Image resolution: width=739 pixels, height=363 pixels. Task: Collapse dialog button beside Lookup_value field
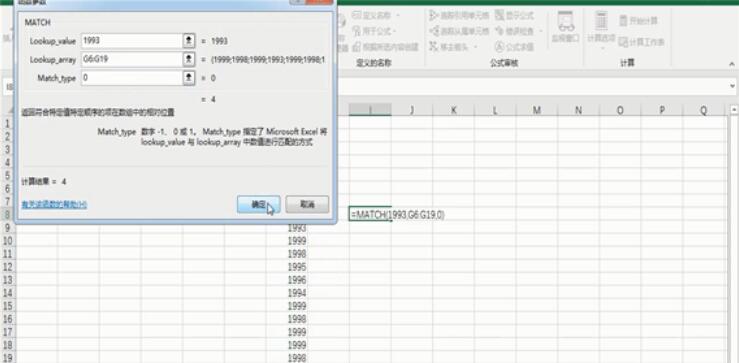pos(189,41)
